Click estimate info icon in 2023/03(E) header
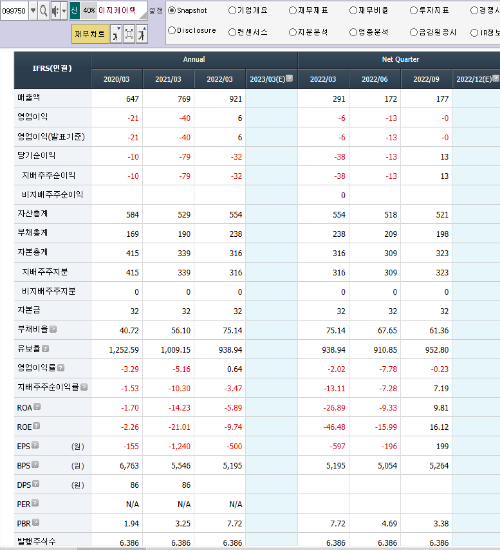The image size is (500, 550). tap(289, 78)
